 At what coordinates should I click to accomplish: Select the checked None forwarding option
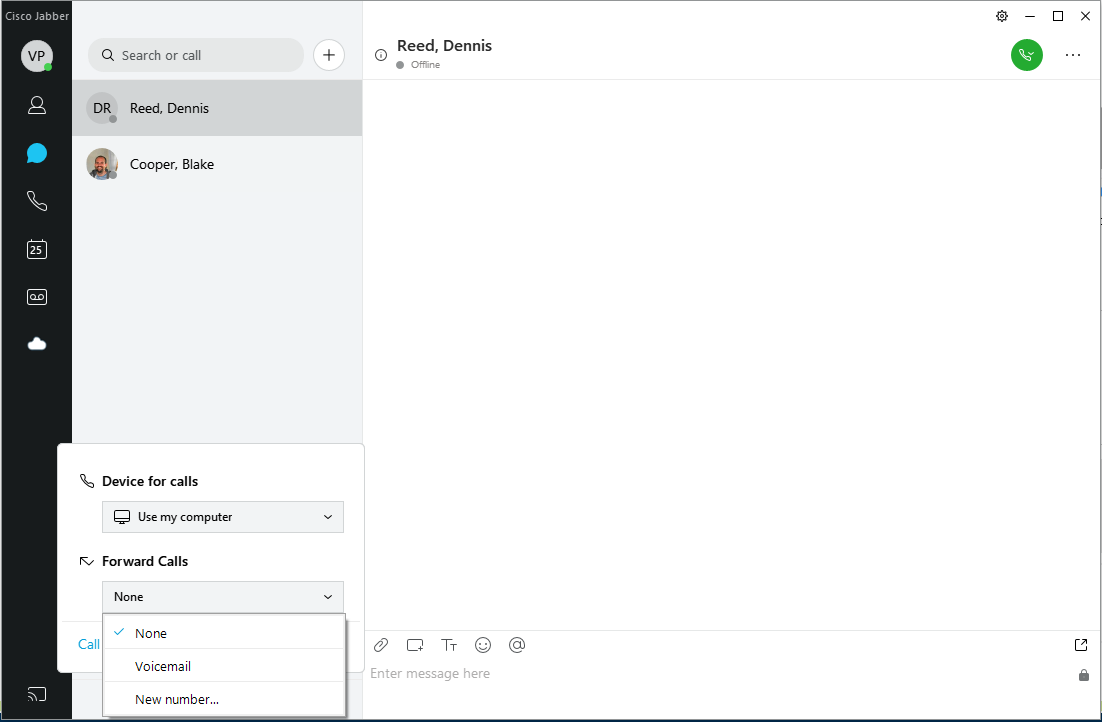tap(152, 633)
